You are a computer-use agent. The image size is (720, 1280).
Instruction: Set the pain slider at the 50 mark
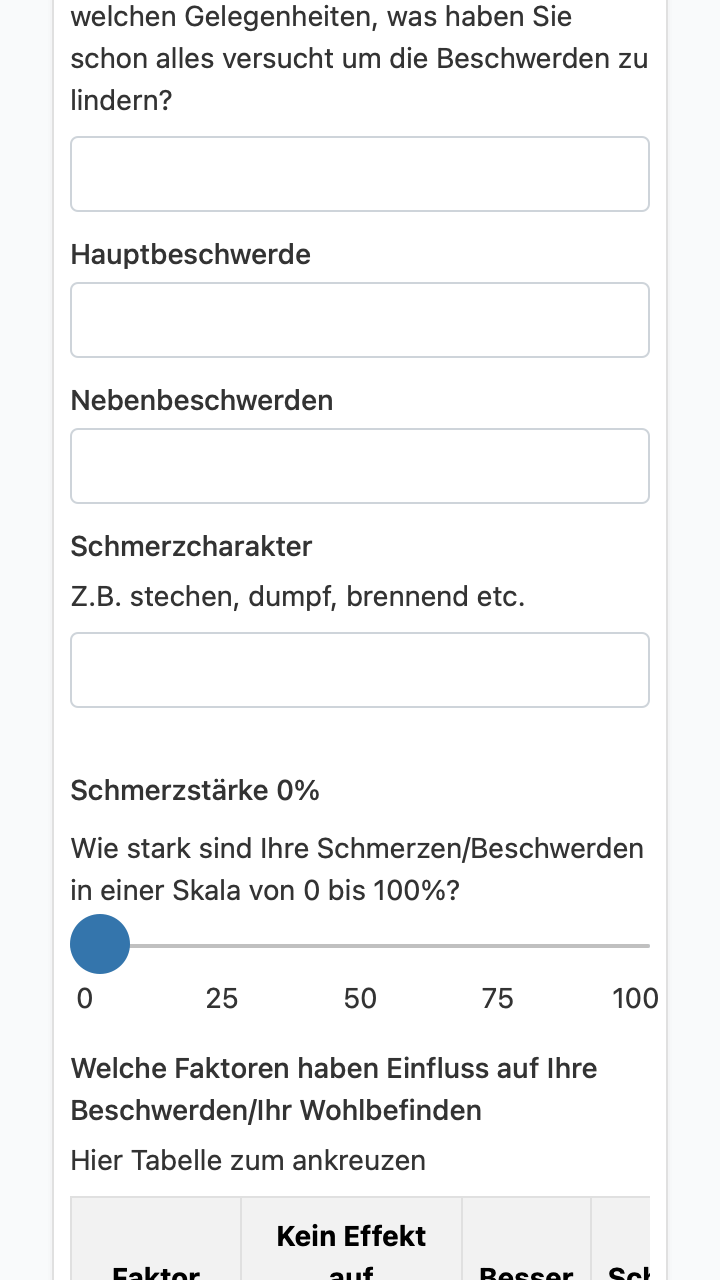pyautogui.click(x=360, y=945)
